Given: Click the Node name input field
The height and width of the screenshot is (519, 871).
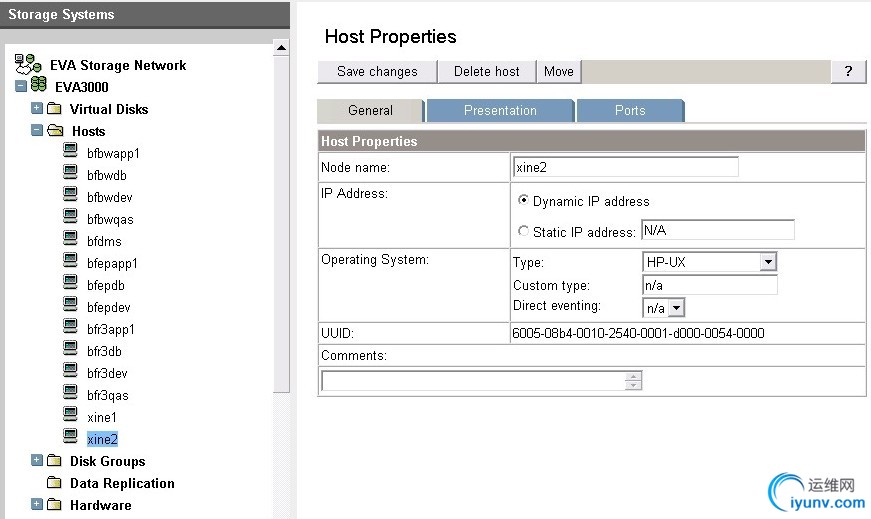Looking at the screenshot, I should [626, 167].
